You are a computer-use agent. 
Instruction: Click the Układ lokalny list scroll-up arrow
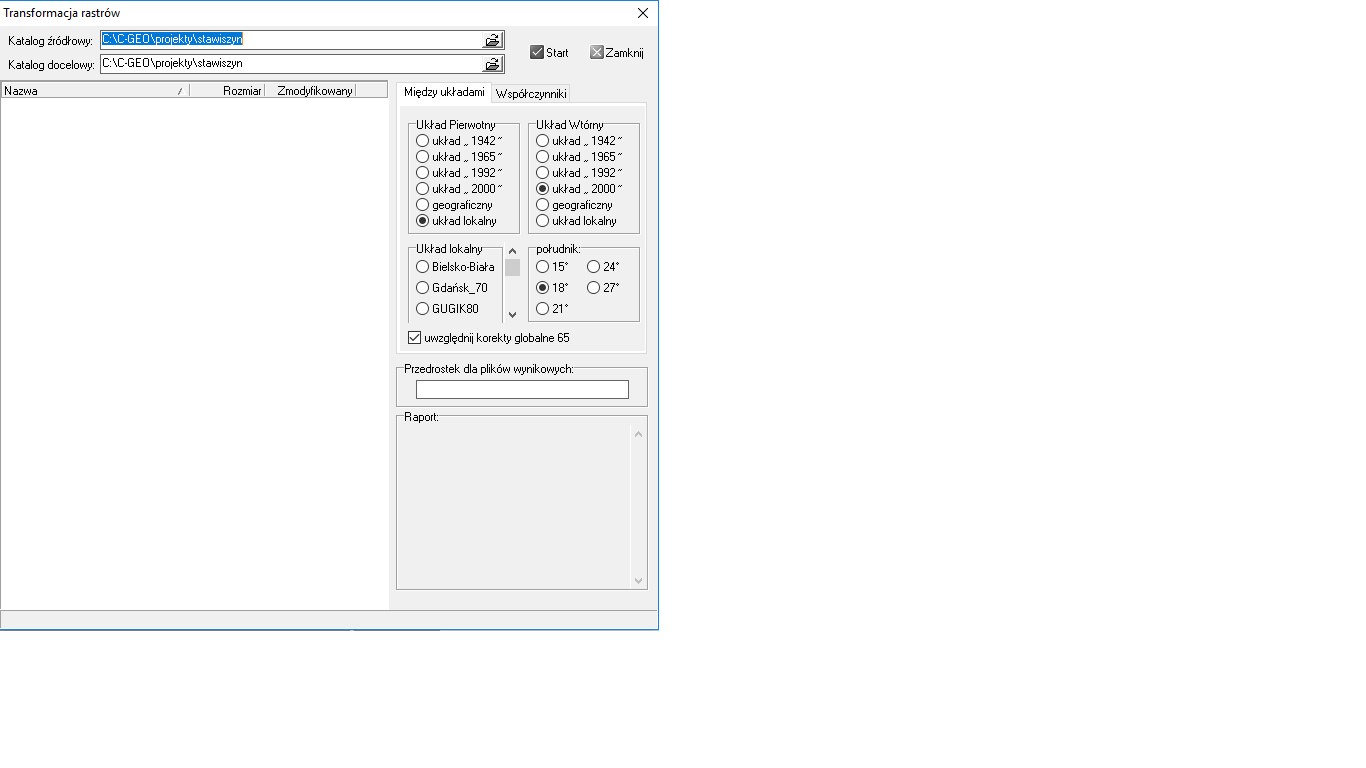[x=512, y=252]
